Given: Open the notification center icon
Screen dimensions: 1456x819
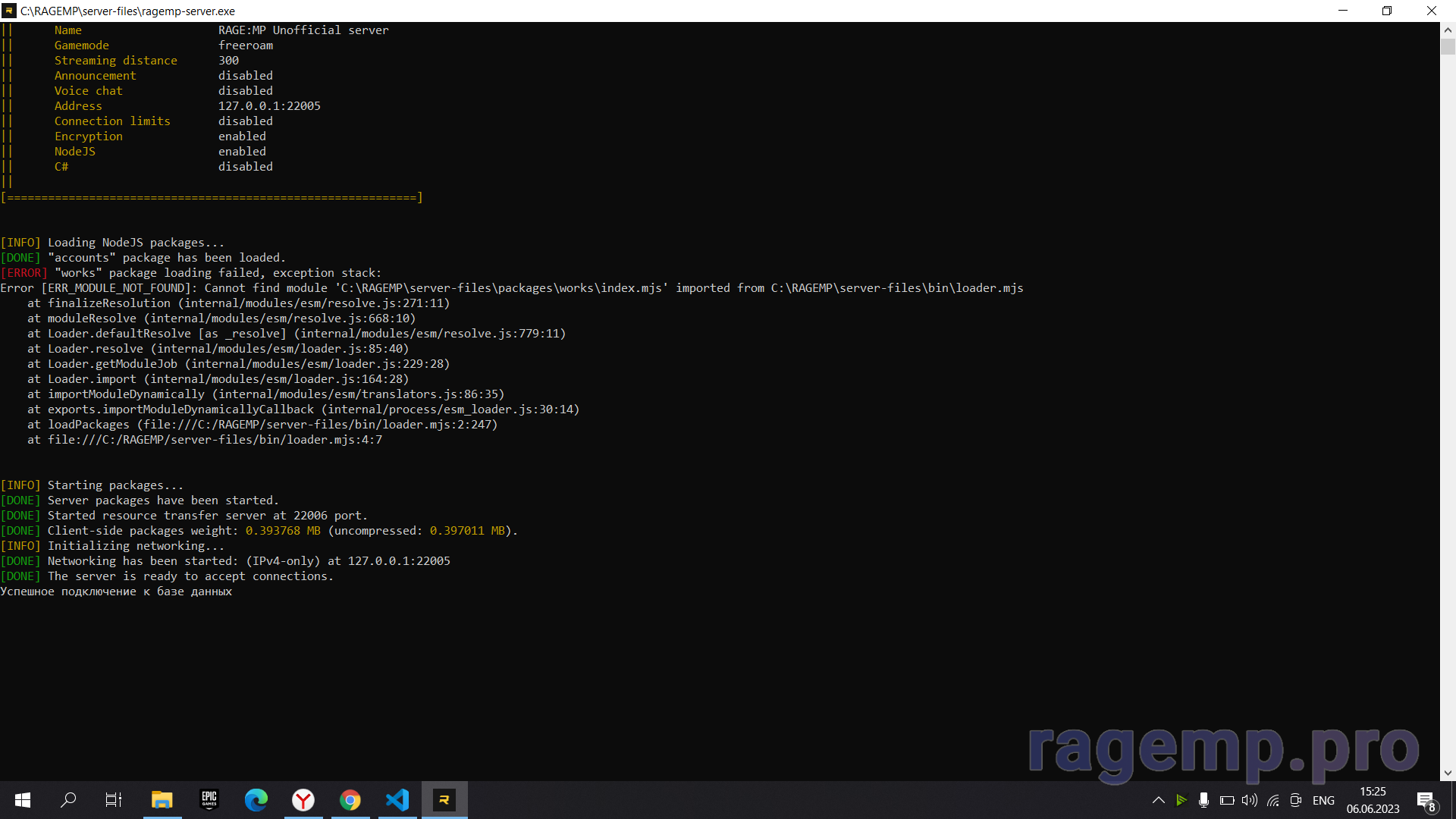Looking at the screenshot, I should (1426, 800).
